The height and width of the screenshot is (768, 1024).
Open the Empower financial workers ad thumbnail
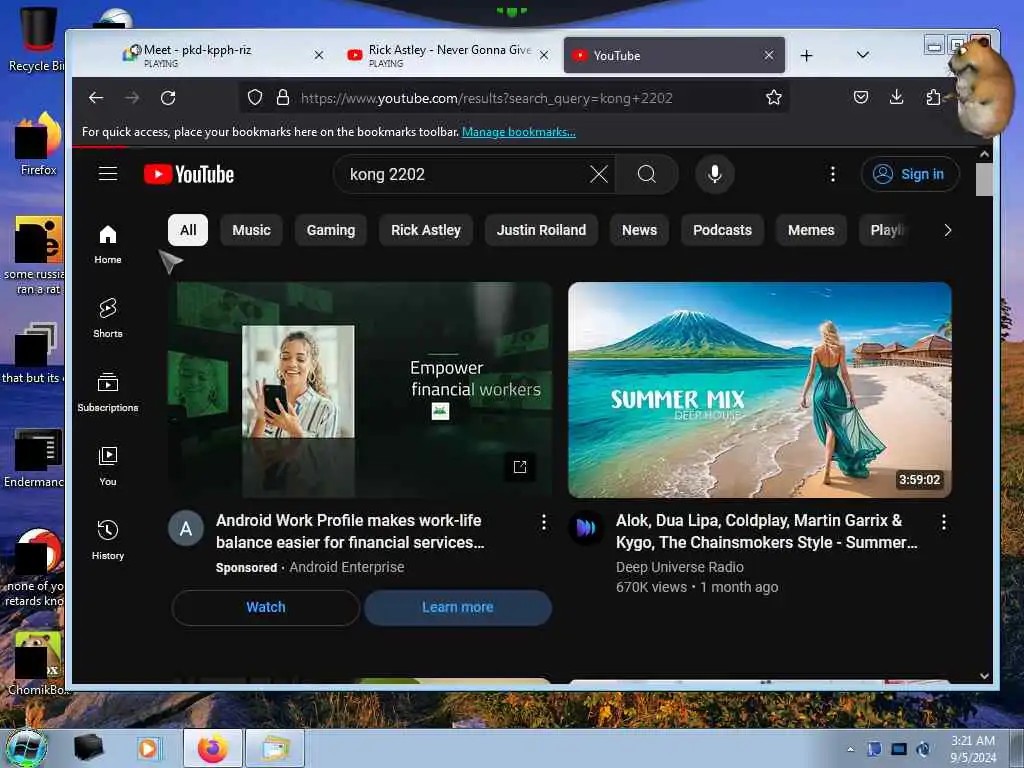coord(360,390)
